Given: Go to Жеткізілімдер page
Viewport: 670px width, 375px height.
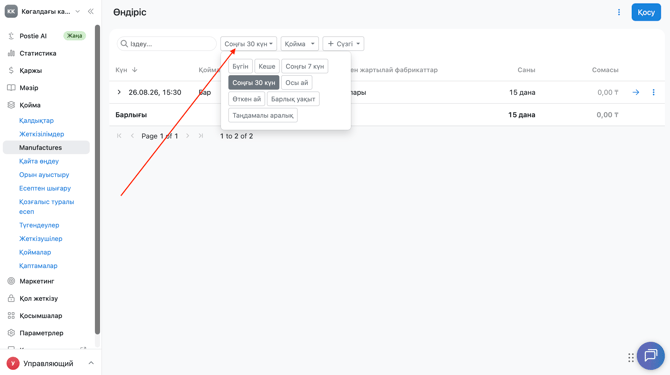Looking at the screenshot, I should tap(41, 134).
